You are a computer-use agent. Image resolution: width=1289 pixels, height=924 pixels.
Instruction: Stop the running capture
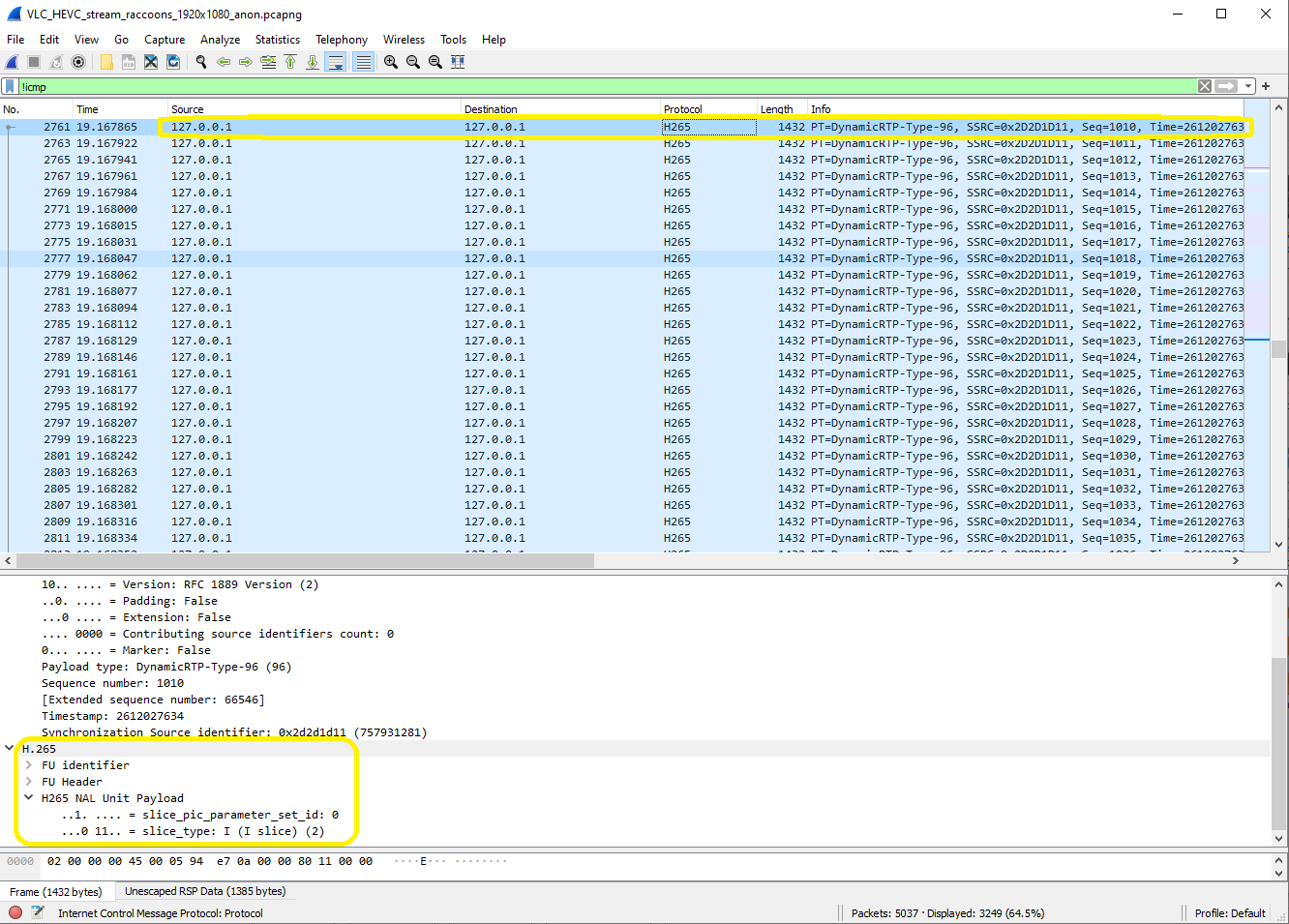(x=34, y=62)
